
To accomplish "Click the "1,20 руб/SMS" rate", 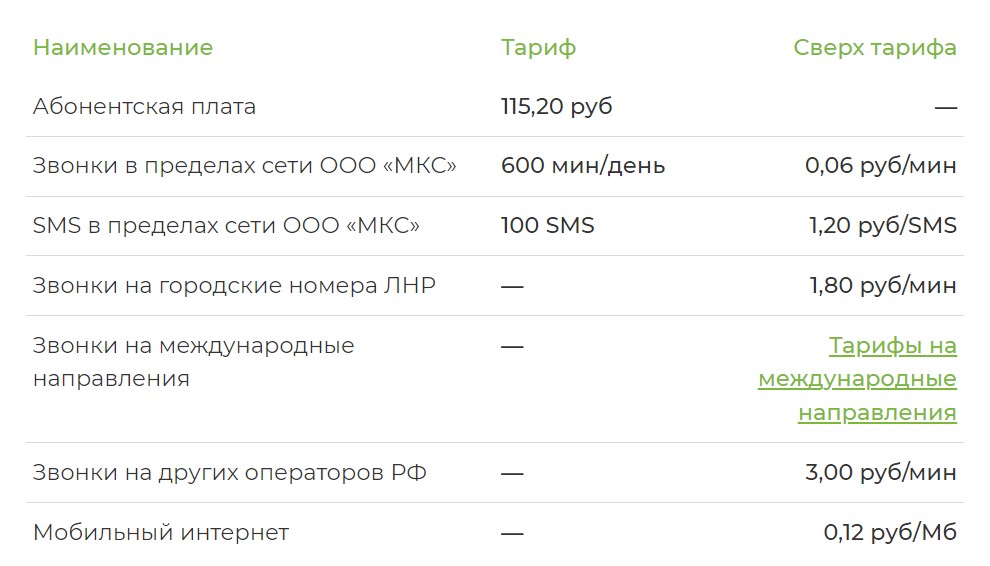I will (882, 226).
